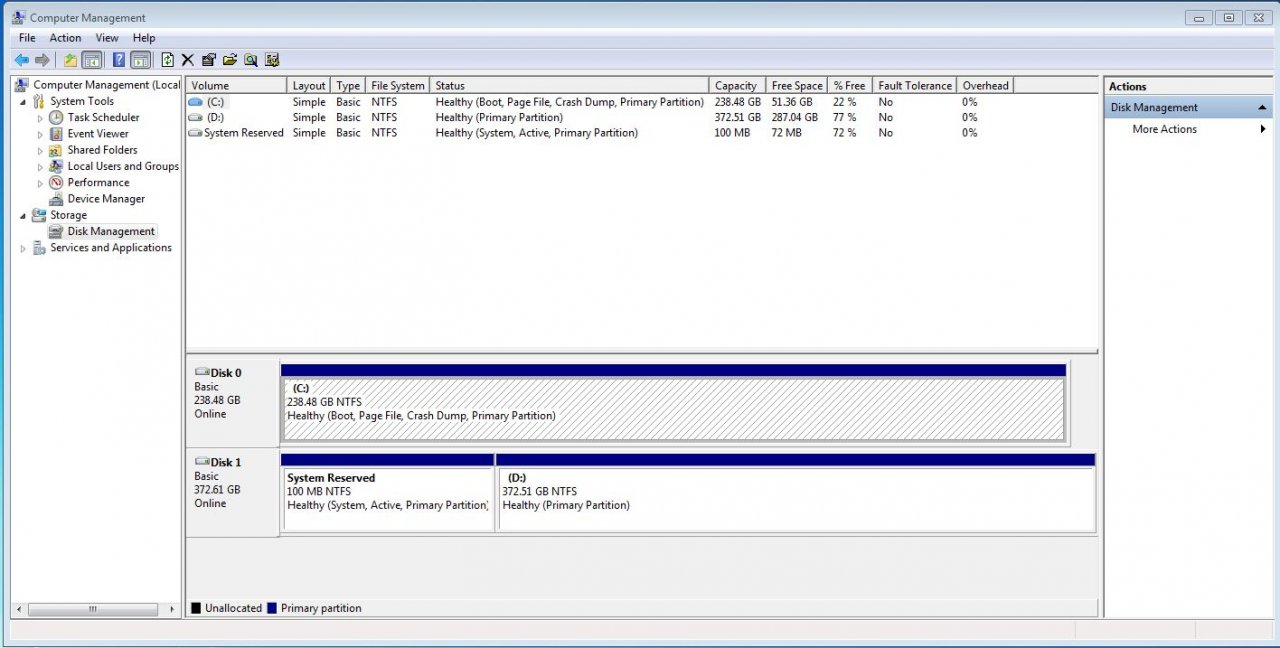Image resolution: width=1280 pixels, height=648 pixels.
Task: Select the Device Manager tree item
Action: coord(106,199)
